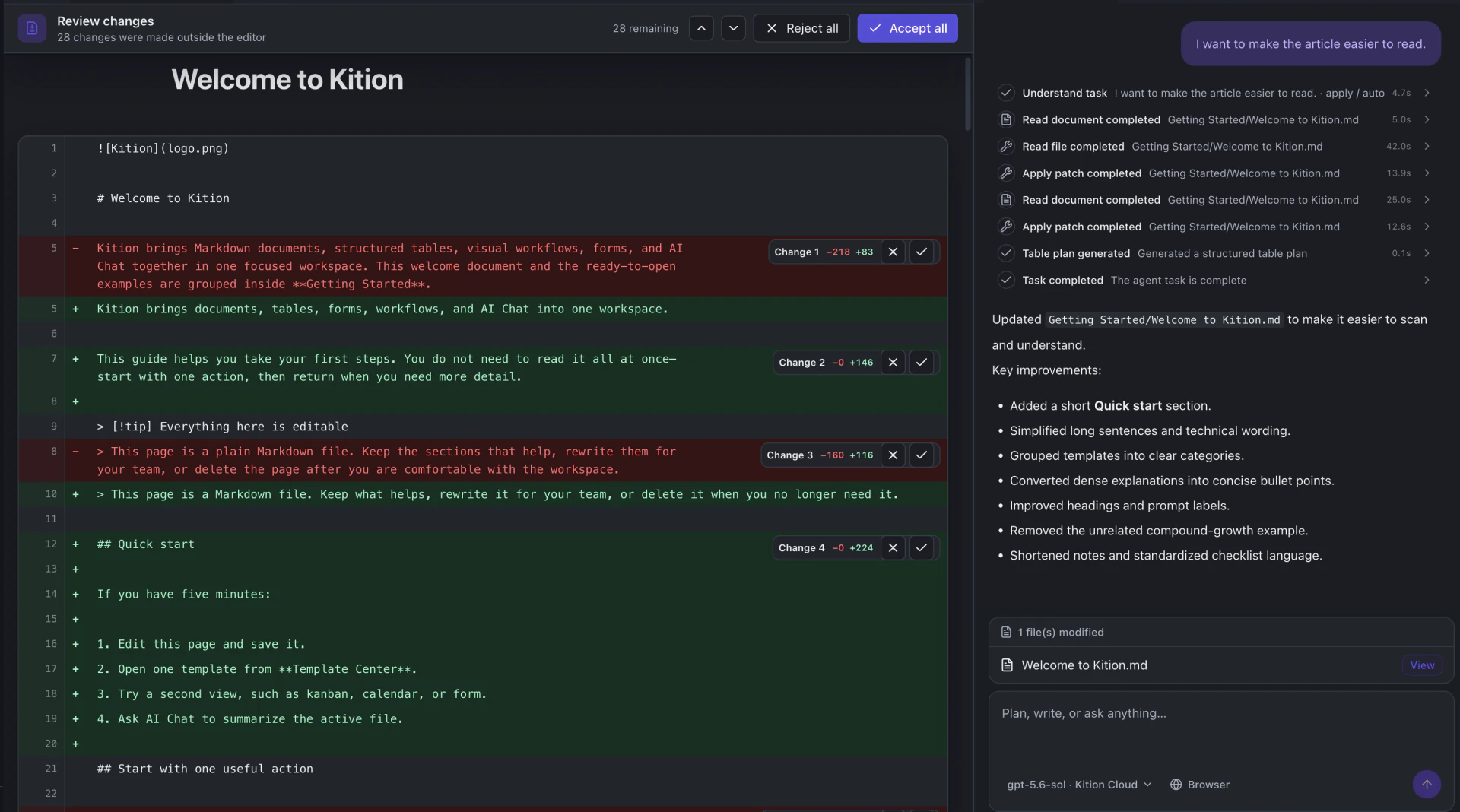Expand the Read file completed step
The height and width of the screenshot is (812, 1460).
1427,146
